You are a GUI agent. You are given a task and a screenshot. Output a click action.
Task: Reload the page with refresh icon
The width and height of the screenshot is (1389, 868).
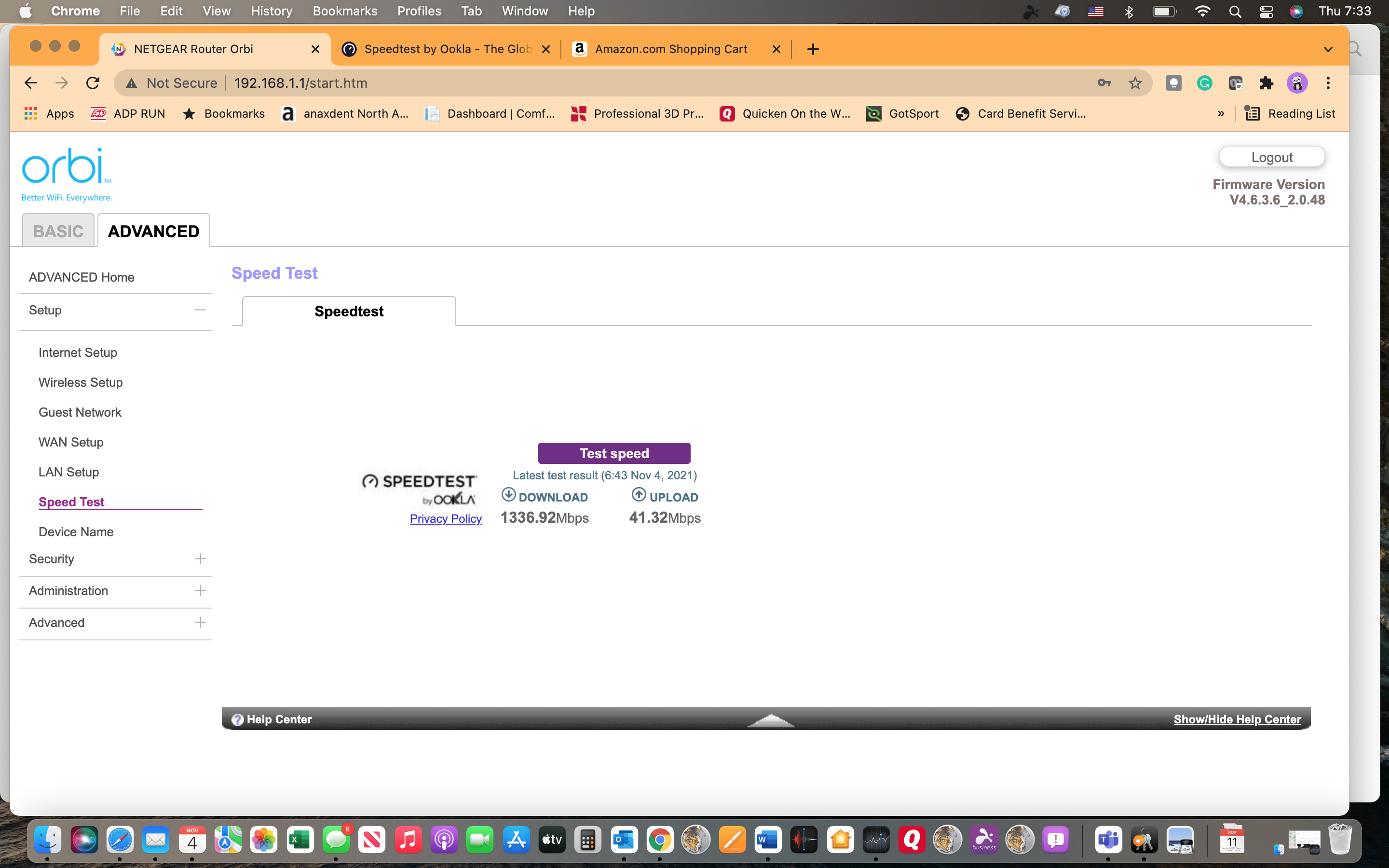point(93,83)
